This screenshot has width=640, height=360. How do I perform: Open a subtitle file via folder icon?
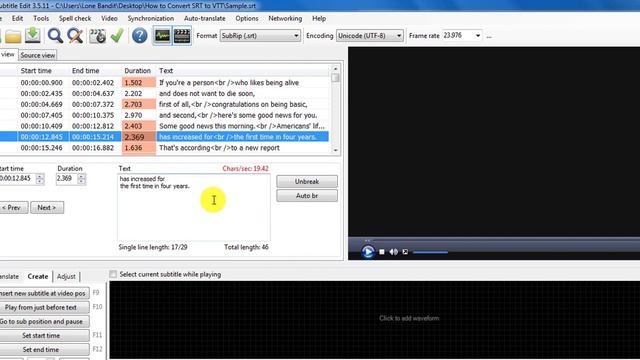click(13, 36)
